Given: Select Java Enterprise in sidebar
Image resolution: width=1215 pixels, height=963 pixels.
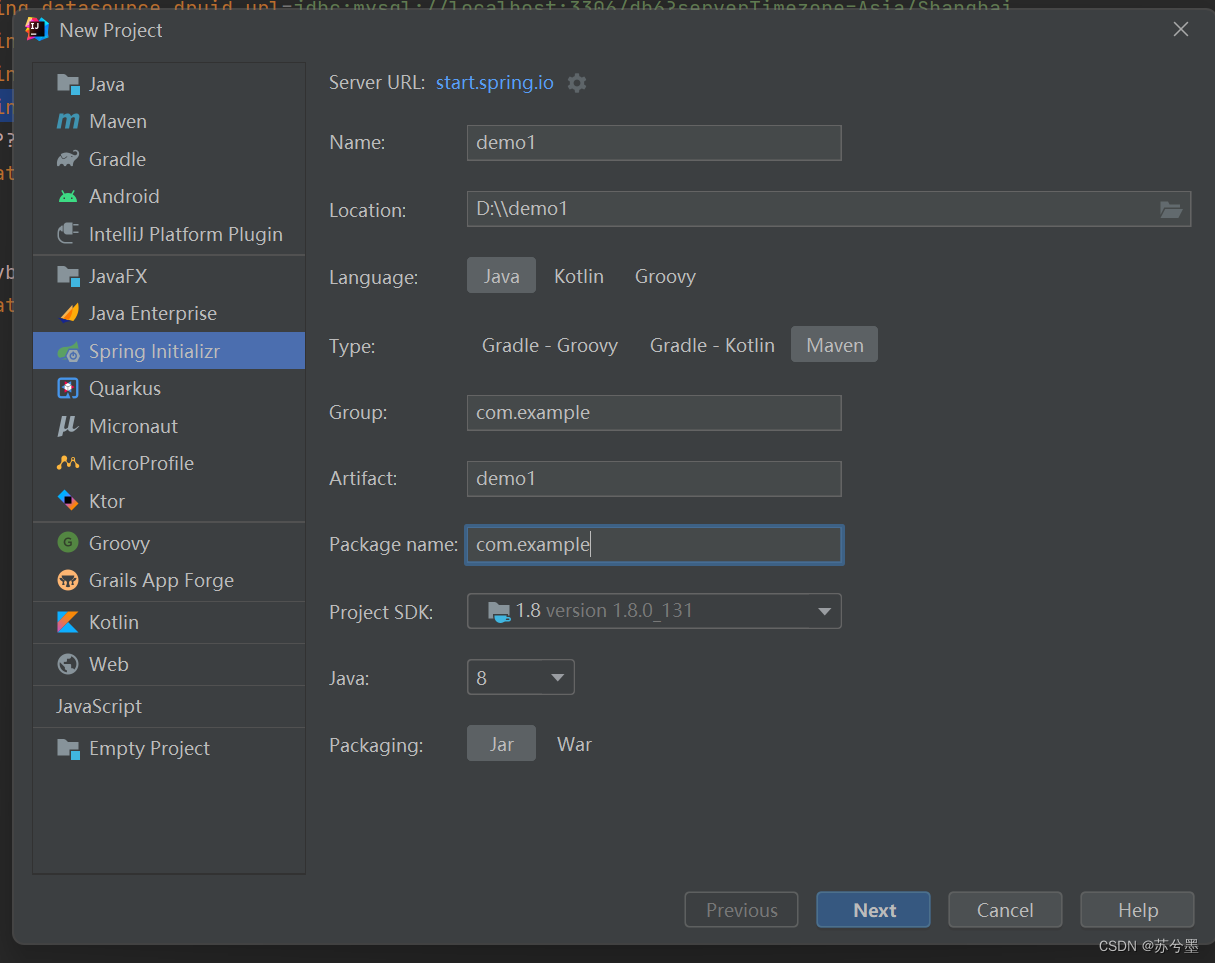Looking at the screenshot, I should click(x=169, y=313).
